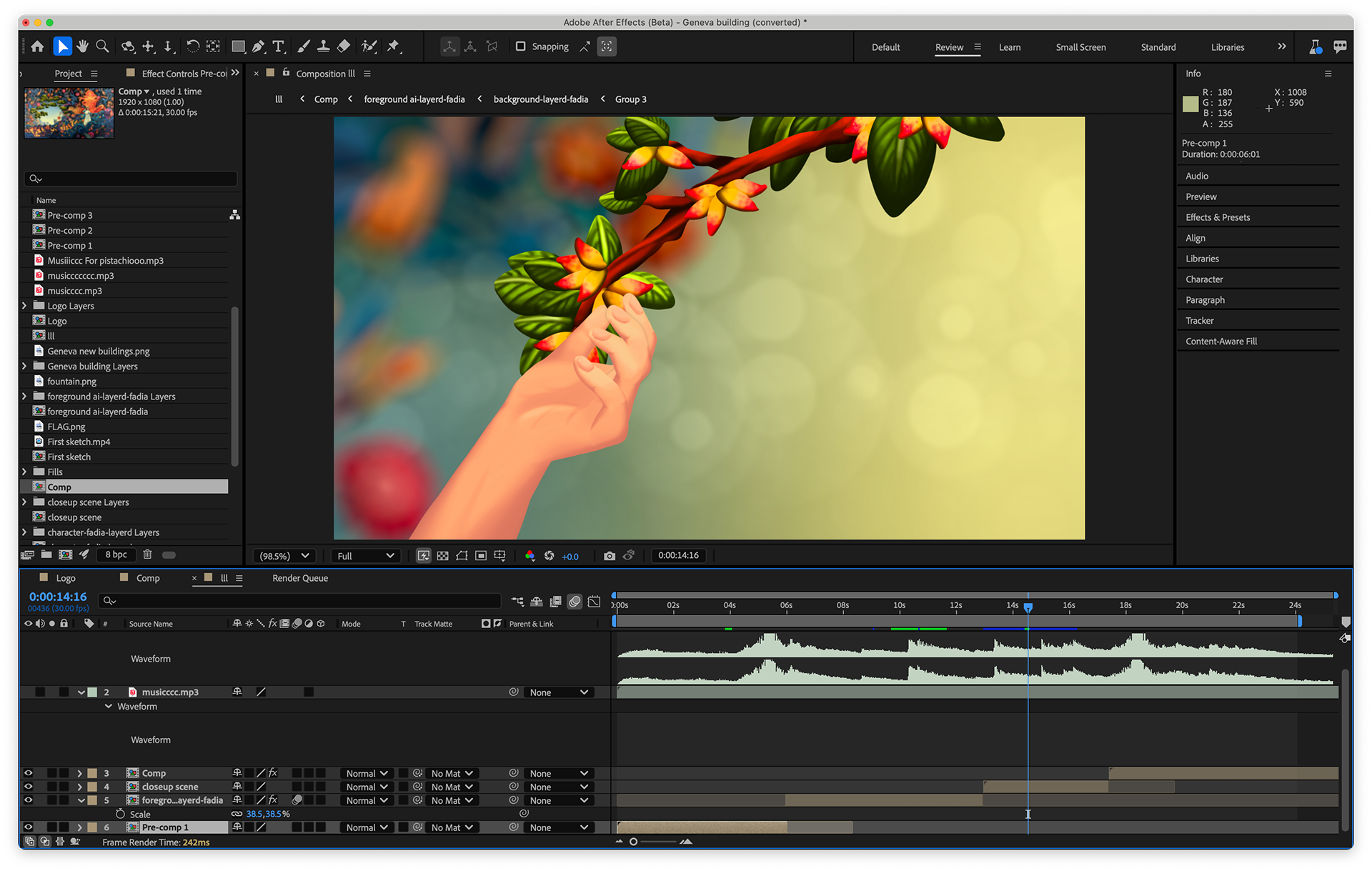Toggle Scale stopwatch for layer 5
This screenshot has height=871, width=1372.
[120, 814]
